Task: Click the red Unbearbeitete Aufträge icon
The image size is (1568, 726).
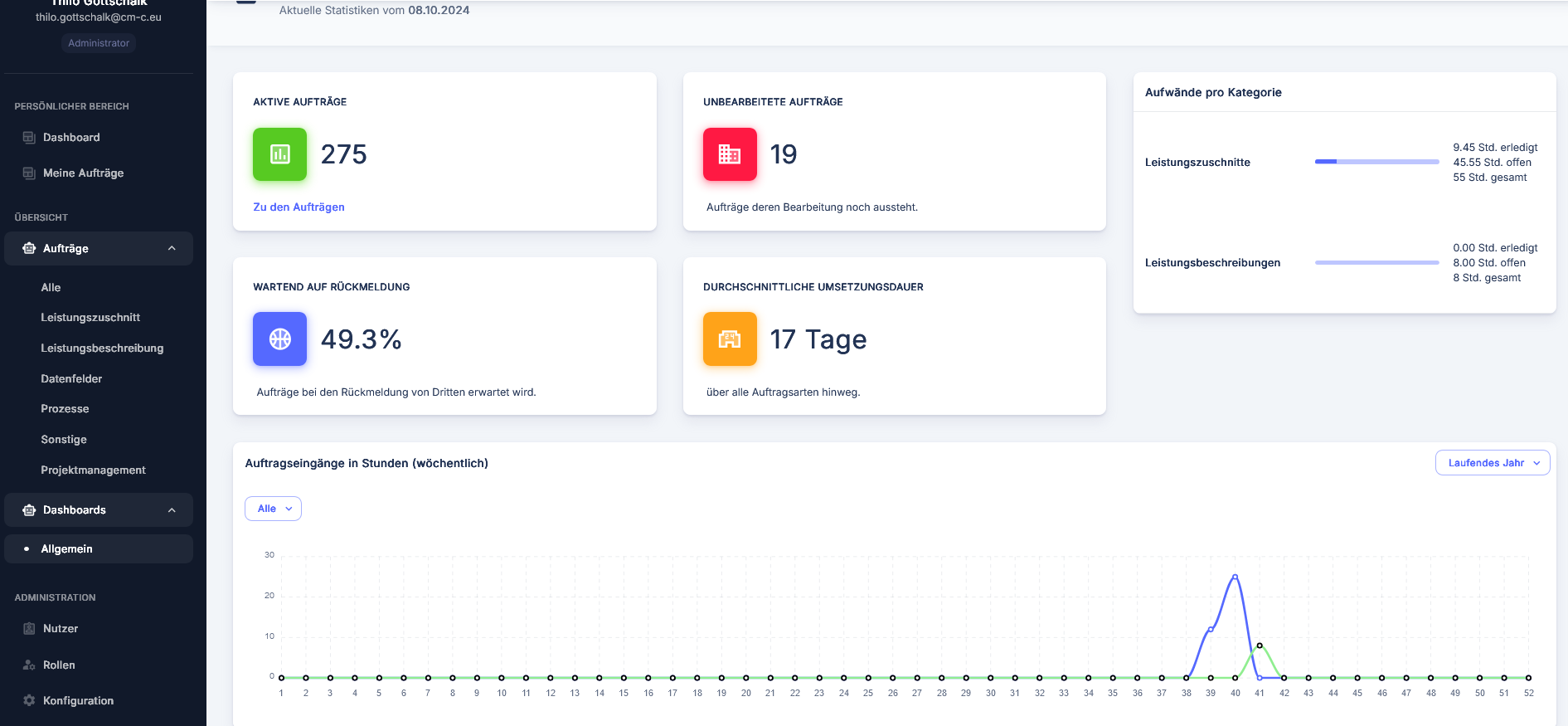Action: click(730, 154)
